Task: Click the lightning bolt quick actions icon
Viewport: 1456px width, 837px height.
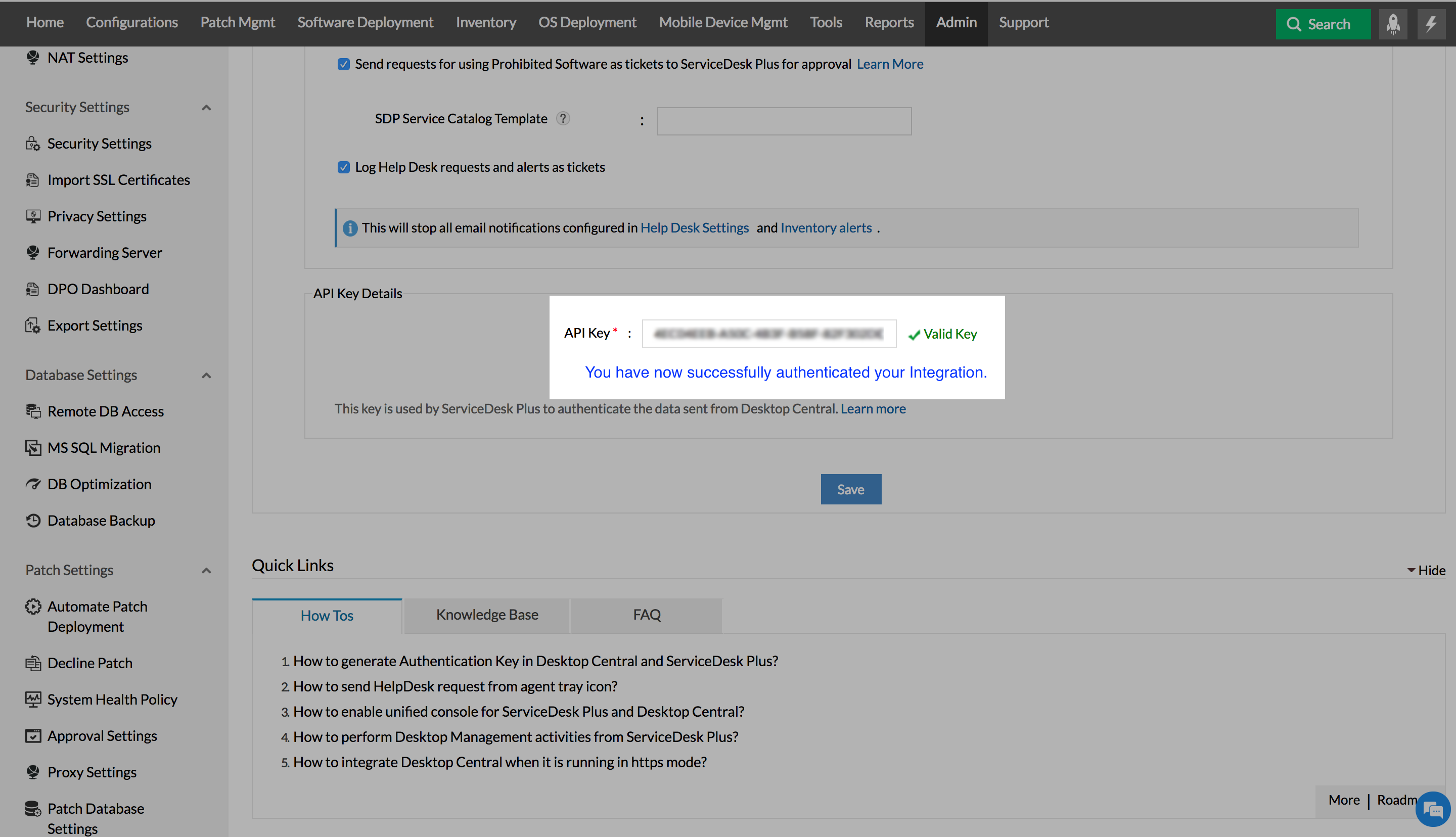Action: (1431, 24)
